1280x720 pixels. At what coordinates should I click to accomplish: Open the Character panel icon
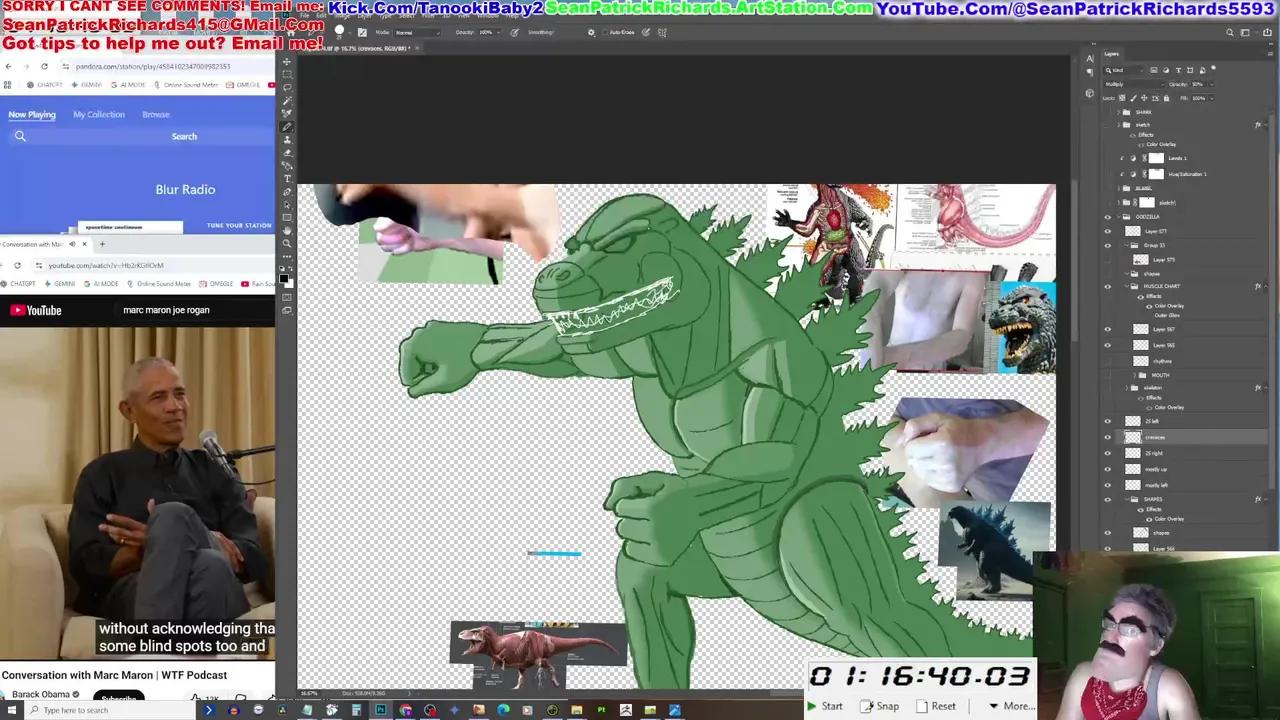[1090, 59]
